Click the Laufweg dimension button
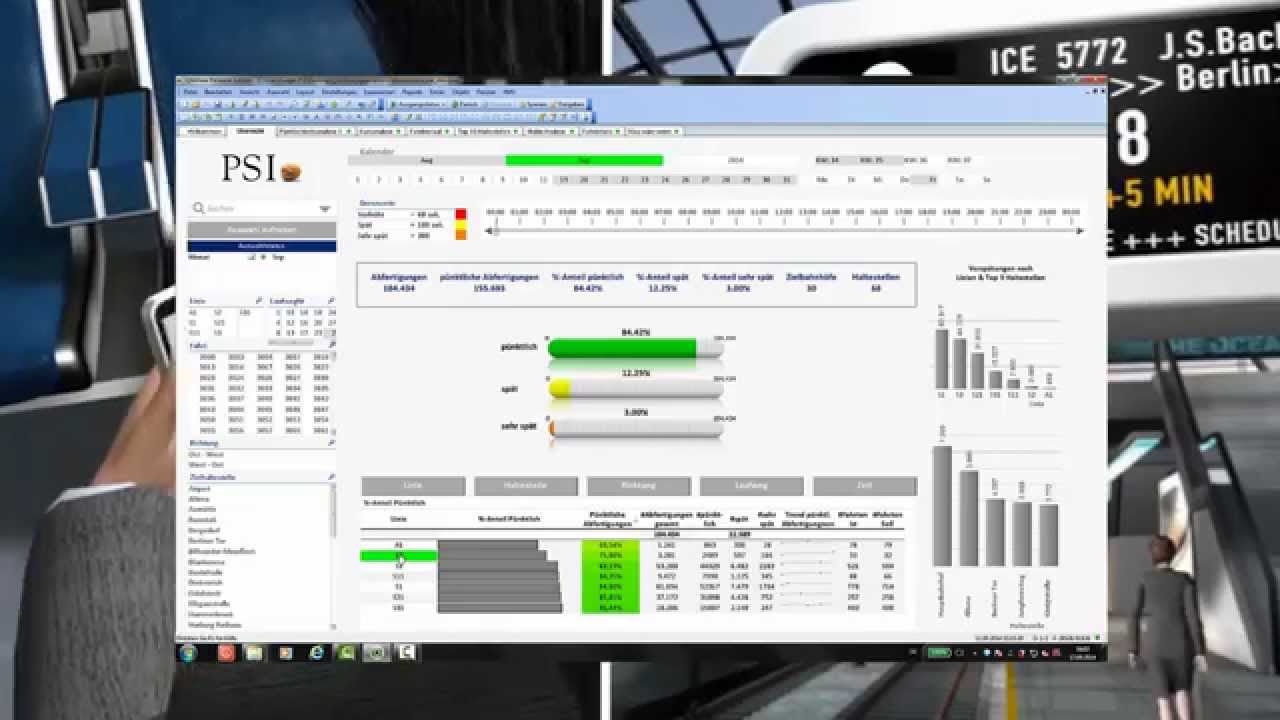 coord(752,486)
